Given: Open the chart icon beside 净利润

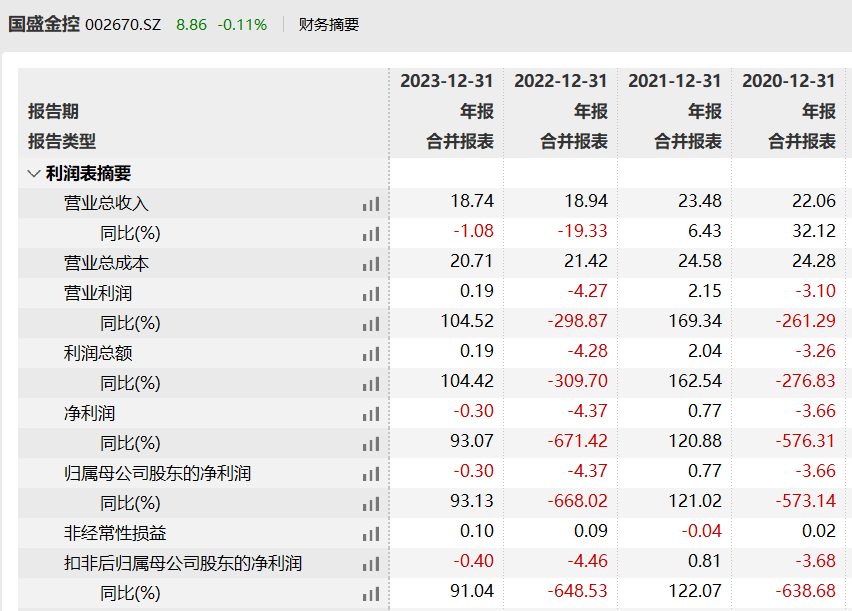Looking at the screenshot, I should coord(370,413).
